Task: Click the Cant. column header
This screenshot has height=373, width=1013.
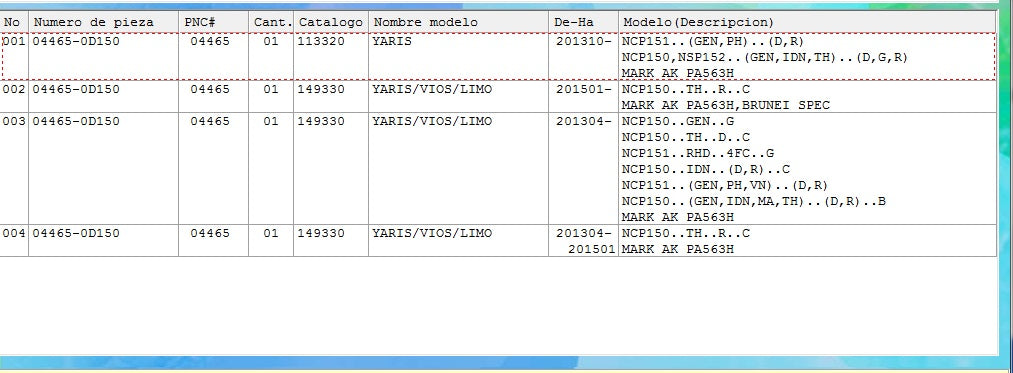Action: [271, 22]
